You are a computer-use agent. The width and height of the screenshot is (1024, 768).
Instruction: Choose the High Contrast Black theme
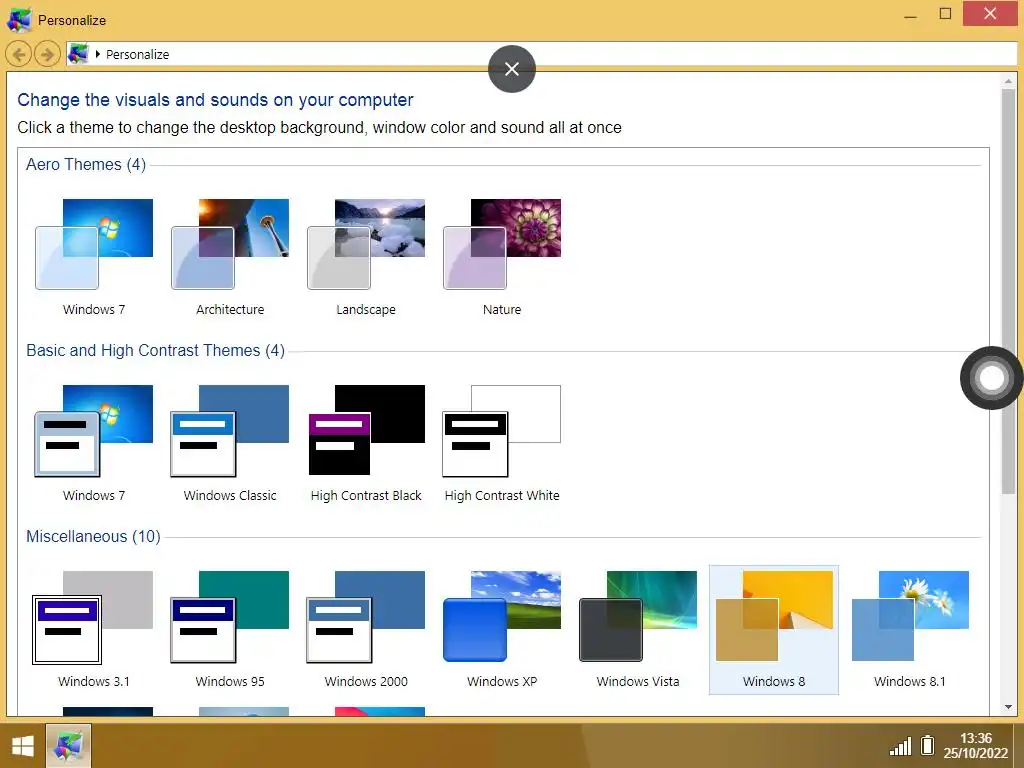click(x=366, y=443)
